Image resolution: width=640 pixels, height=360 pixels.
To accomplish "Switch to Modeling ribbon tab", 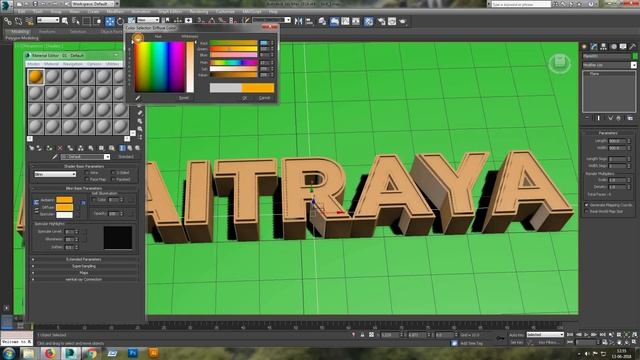I will tap(19, 31).
